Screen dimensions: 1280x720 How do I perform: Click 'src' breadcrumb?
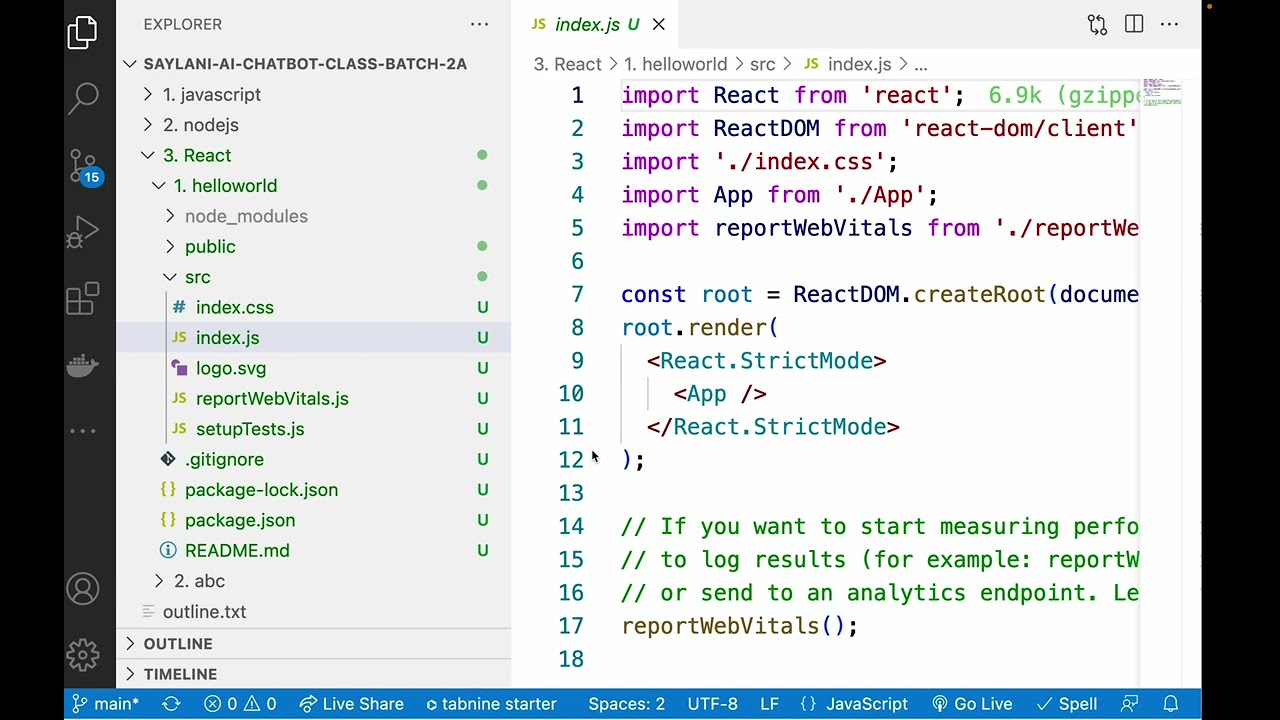[x=762, y=64]
